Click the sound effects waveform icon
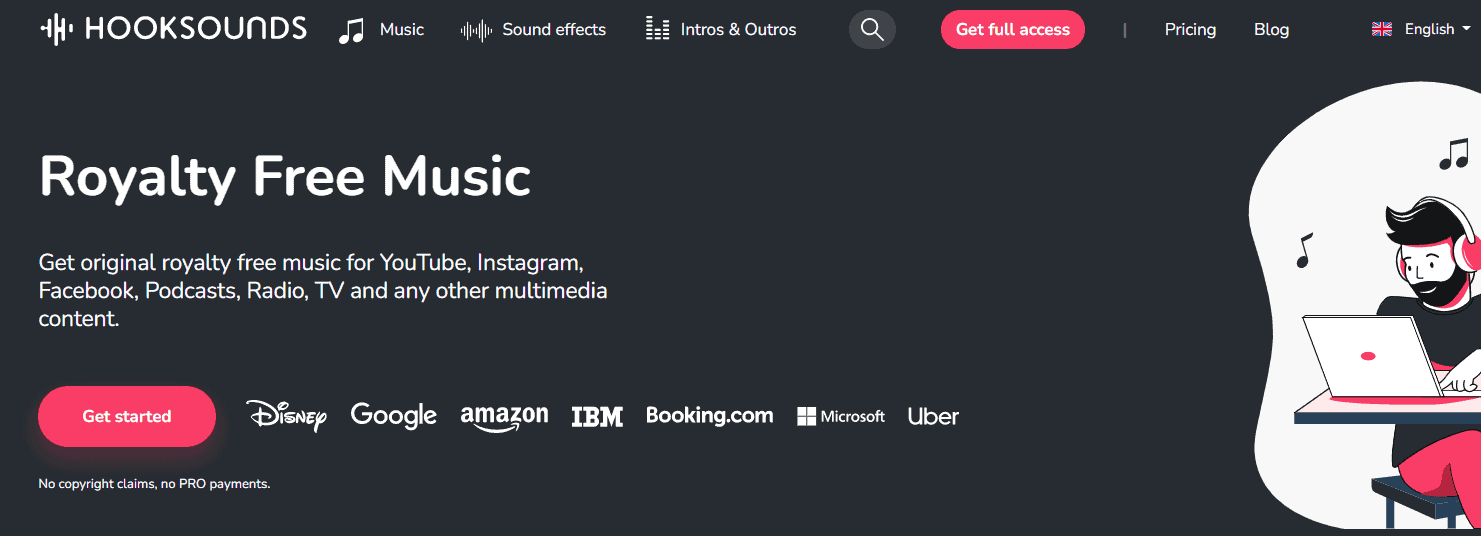This screenshot has width=1481, height=536. coord(476,30)
